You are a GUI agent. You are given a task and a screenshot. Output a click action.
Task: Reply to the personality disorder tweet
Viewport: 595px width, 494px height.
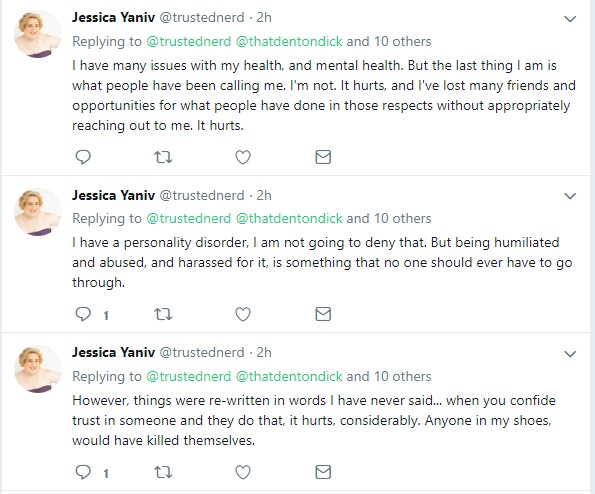83,314
